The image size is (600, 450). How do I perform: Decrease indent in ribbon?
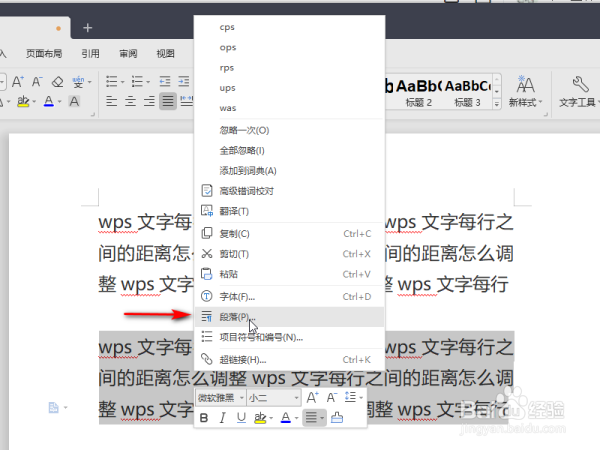click(x=165, y=82)
